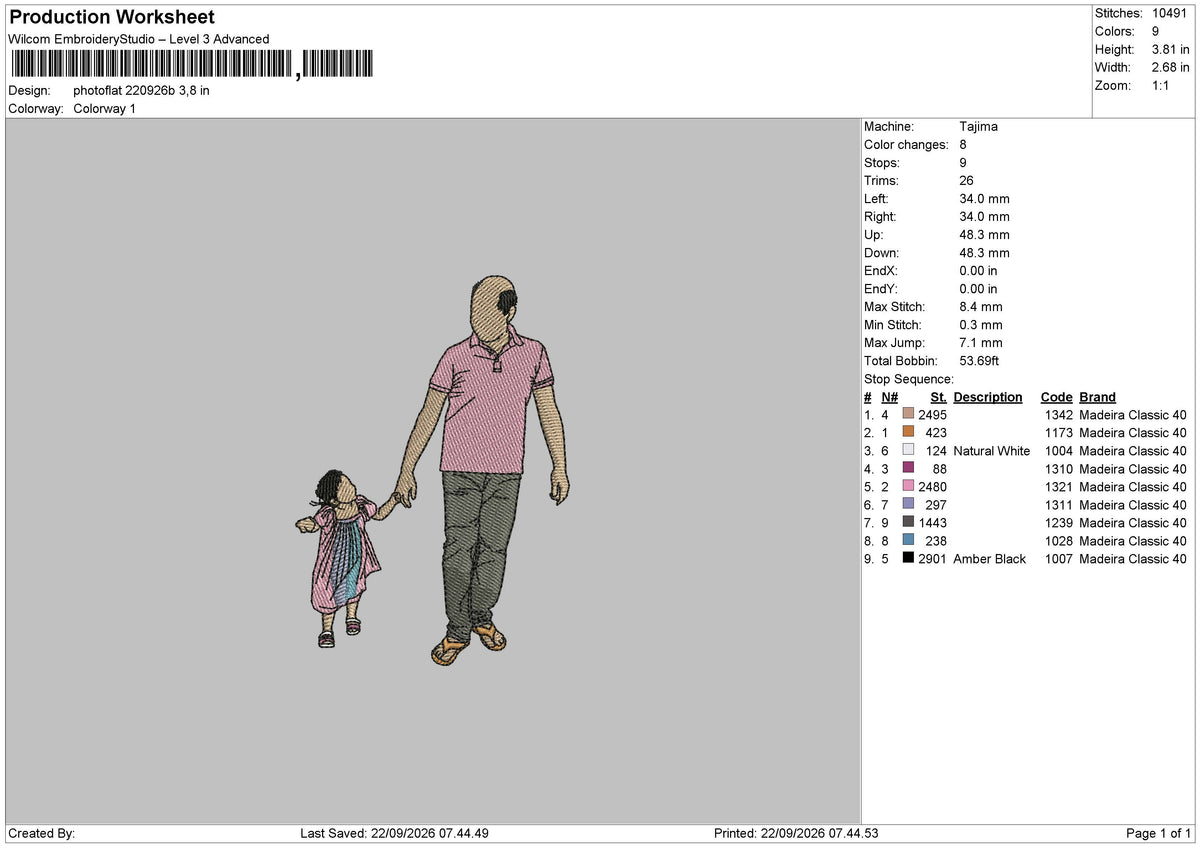The image size is (1200, 848).
Task: Click the Stitches value '10491'
Action: tap(1171, 13)
